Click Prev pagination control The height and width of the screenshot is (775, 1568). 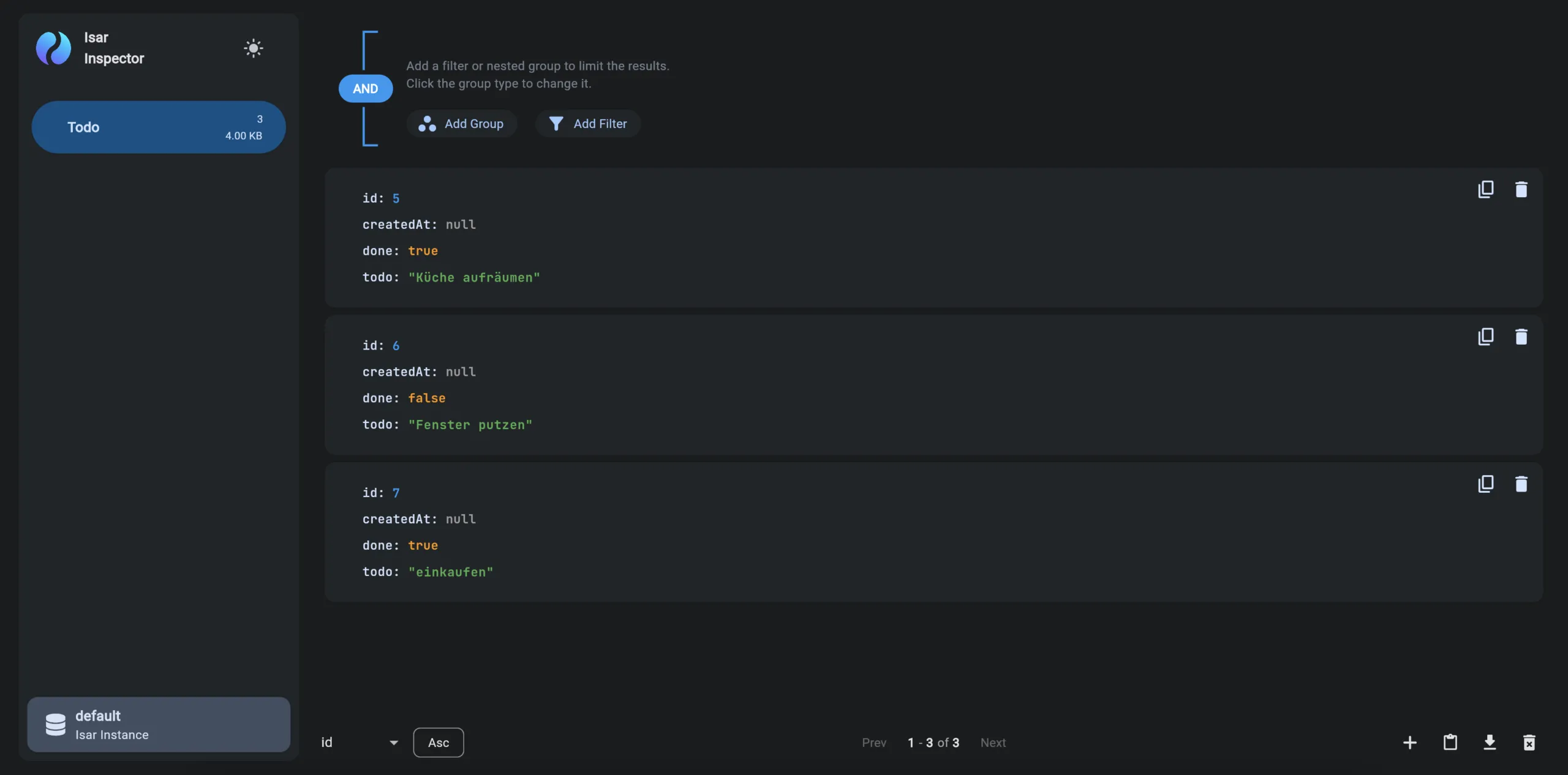pyautogui.click(x=873, y=742)
